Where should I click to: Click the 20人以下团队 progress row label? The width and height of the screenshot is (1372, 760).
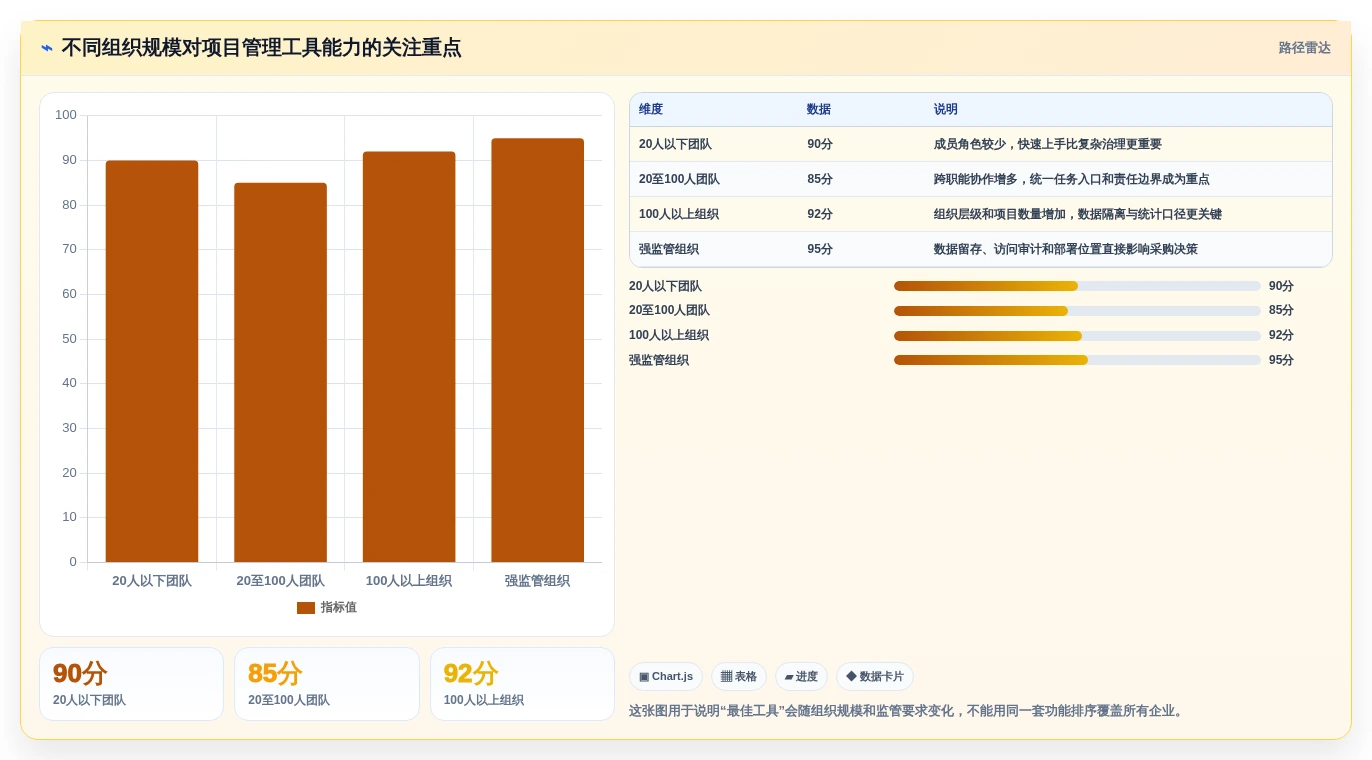point(665,286)
